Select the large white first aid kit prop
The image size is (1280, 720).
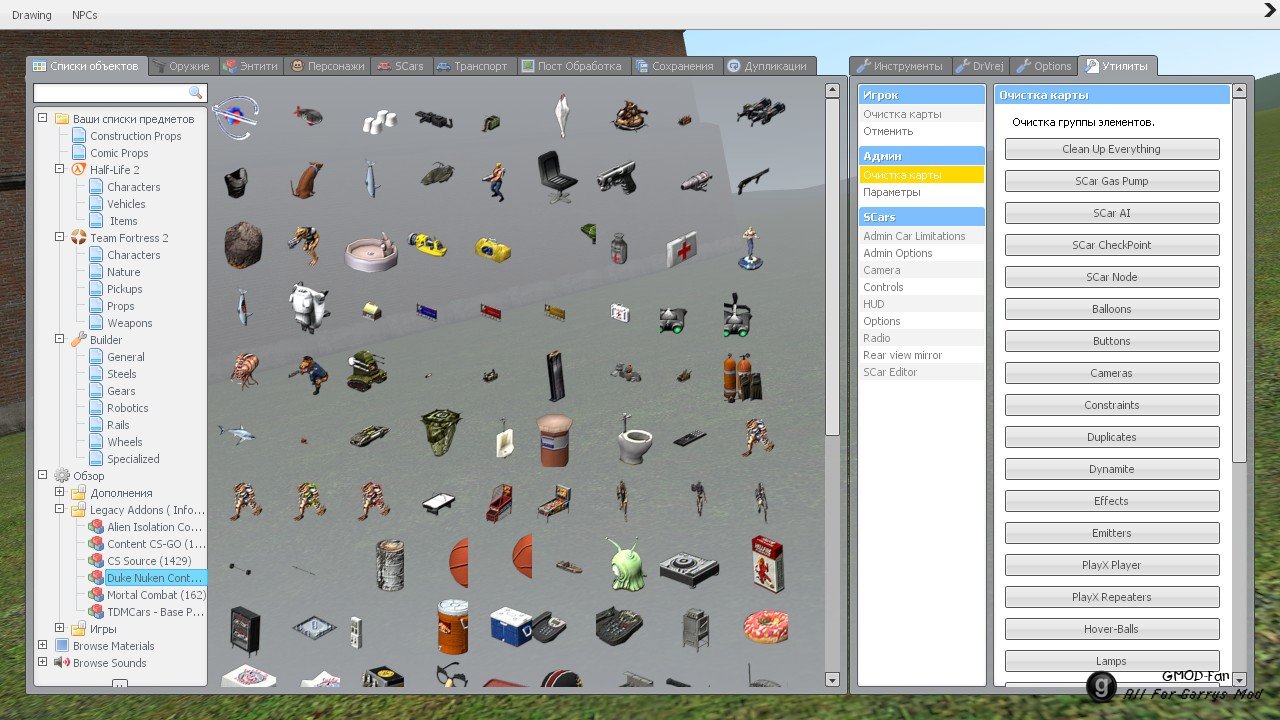coord(682,247)
